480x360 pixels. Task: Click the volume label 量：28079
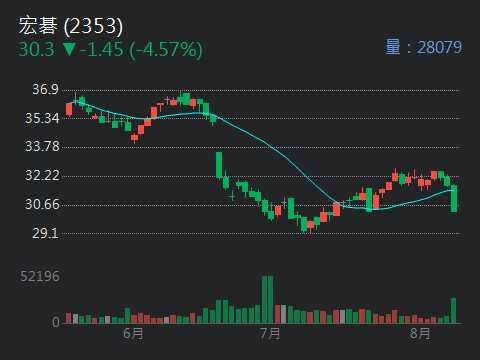tap(423, 47)
